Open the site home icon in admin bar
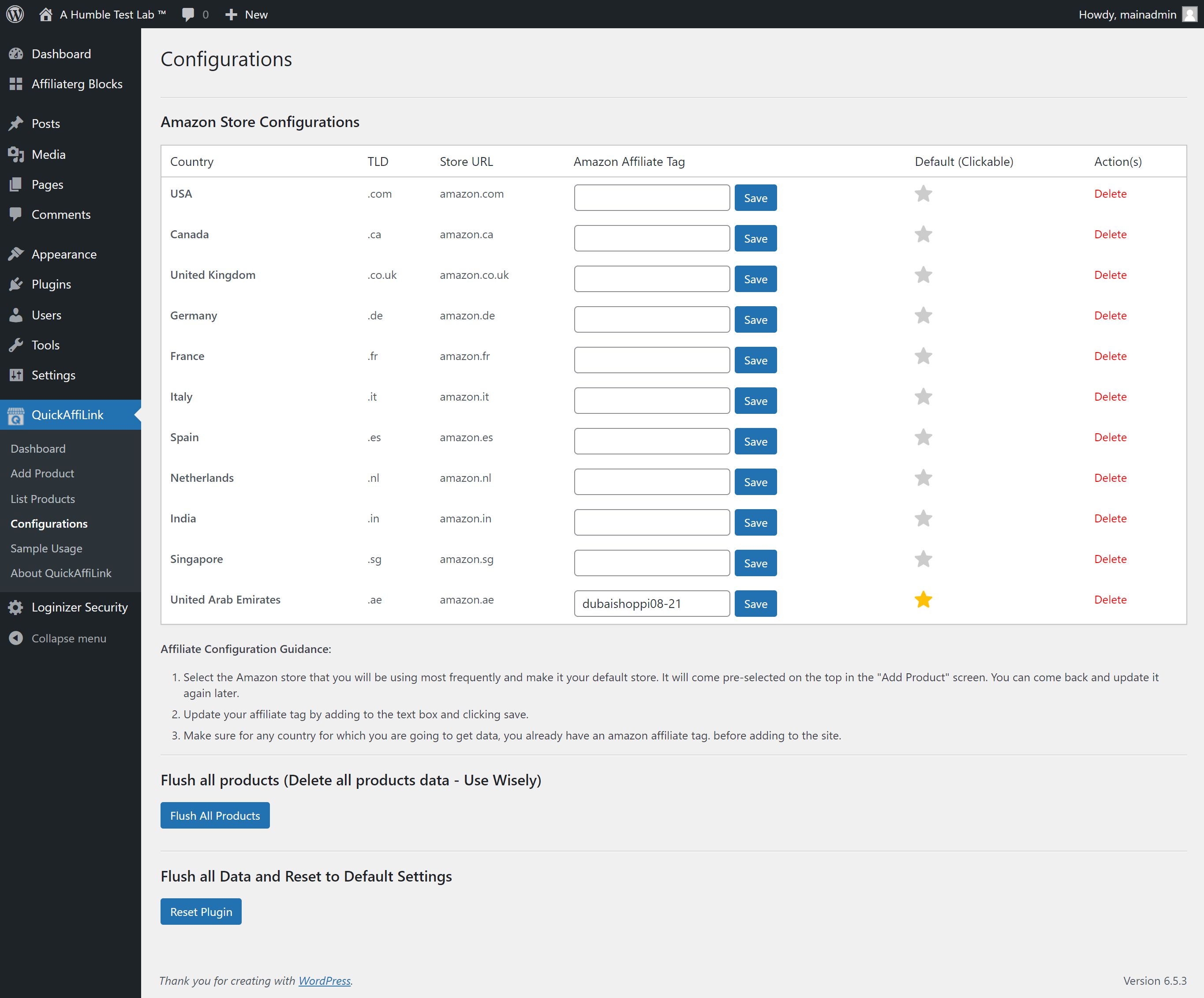Image resolution: width=1204 pixels, height=998 pixels. point(46,14)
